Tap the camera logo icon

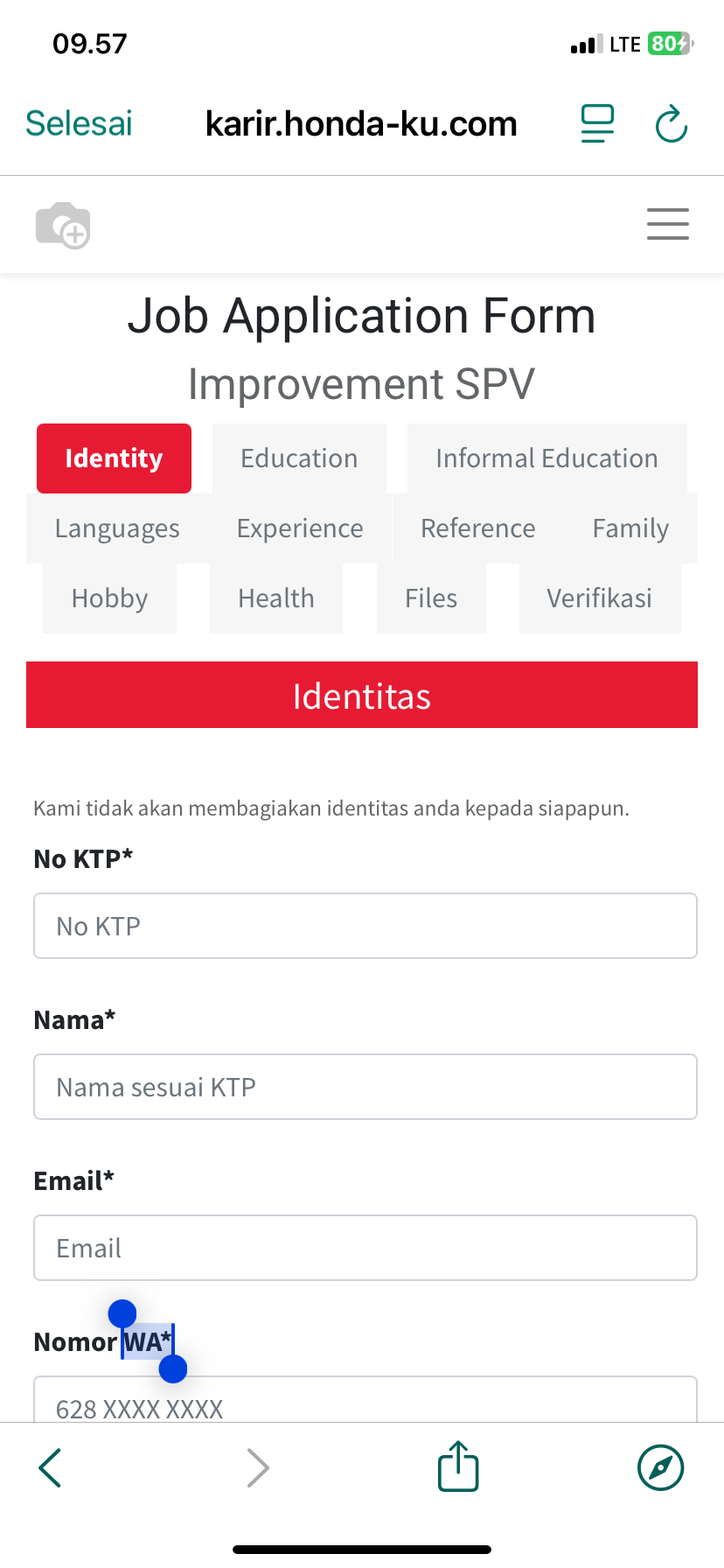pyautogui.click(x=63, y=225)
